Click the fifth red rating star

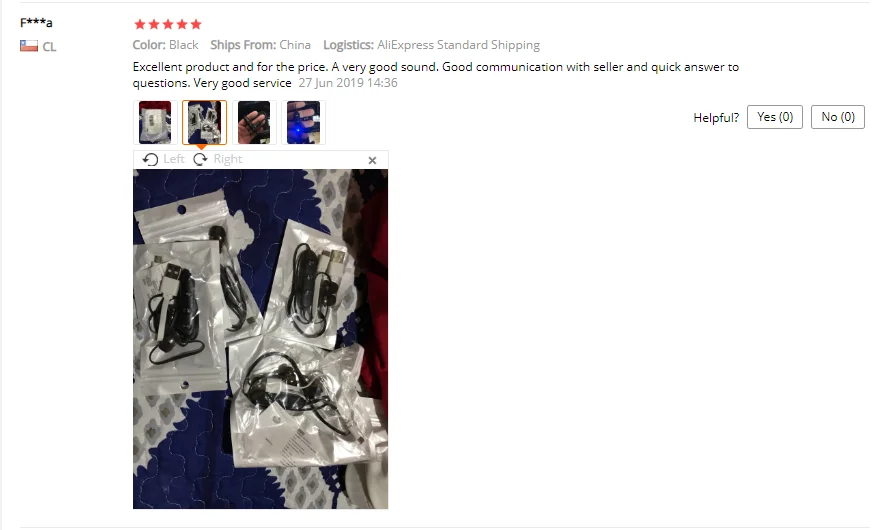pyautogui.click(x=196, y=24)
